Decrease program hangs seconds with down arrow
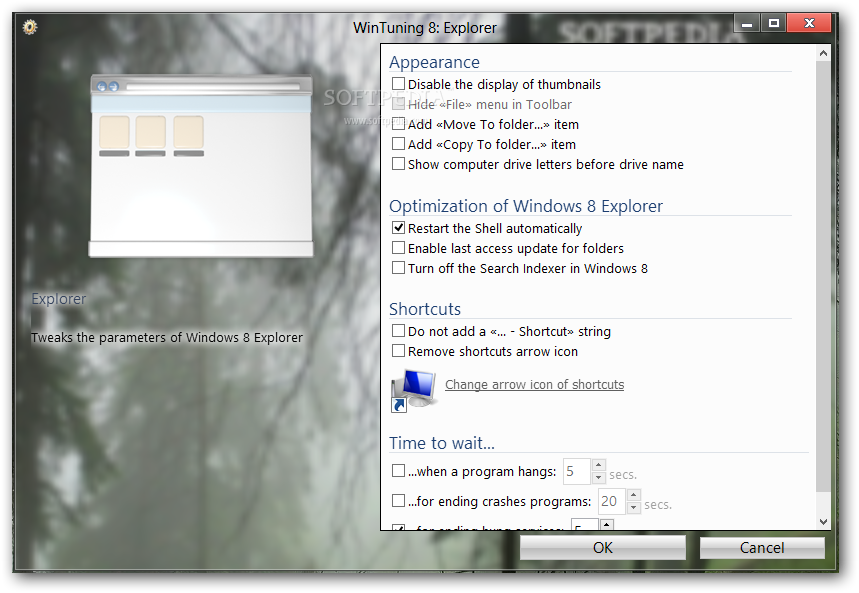This screenshot has width=859, height=593. (598, 478)
